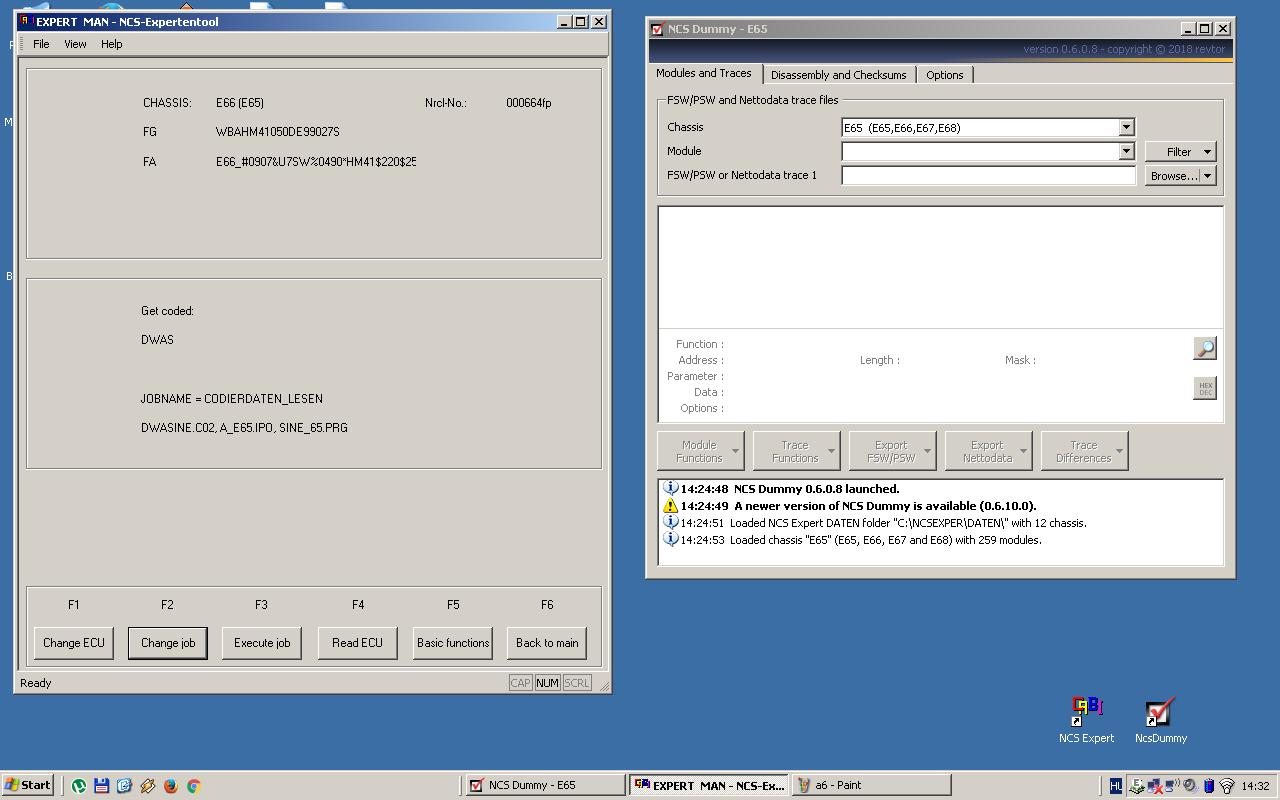Click the Back to main button
The width and height of the screenshot is (1280, 800).
point(547,643)
